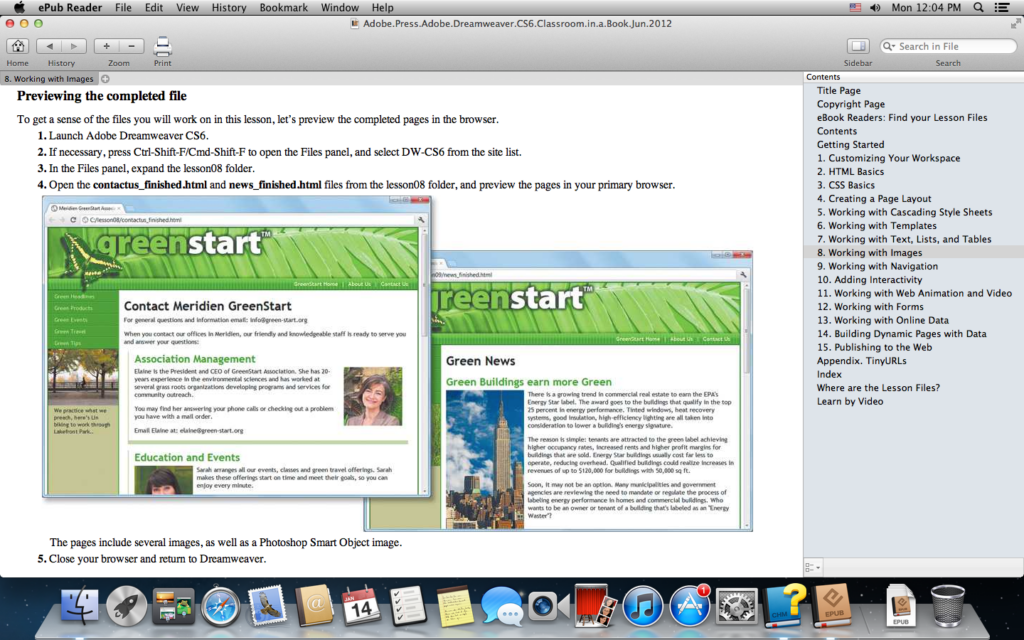This screenshot has height=640, width=1024.
Task: Open System Preferences gear in Dock
Action: 736,607
